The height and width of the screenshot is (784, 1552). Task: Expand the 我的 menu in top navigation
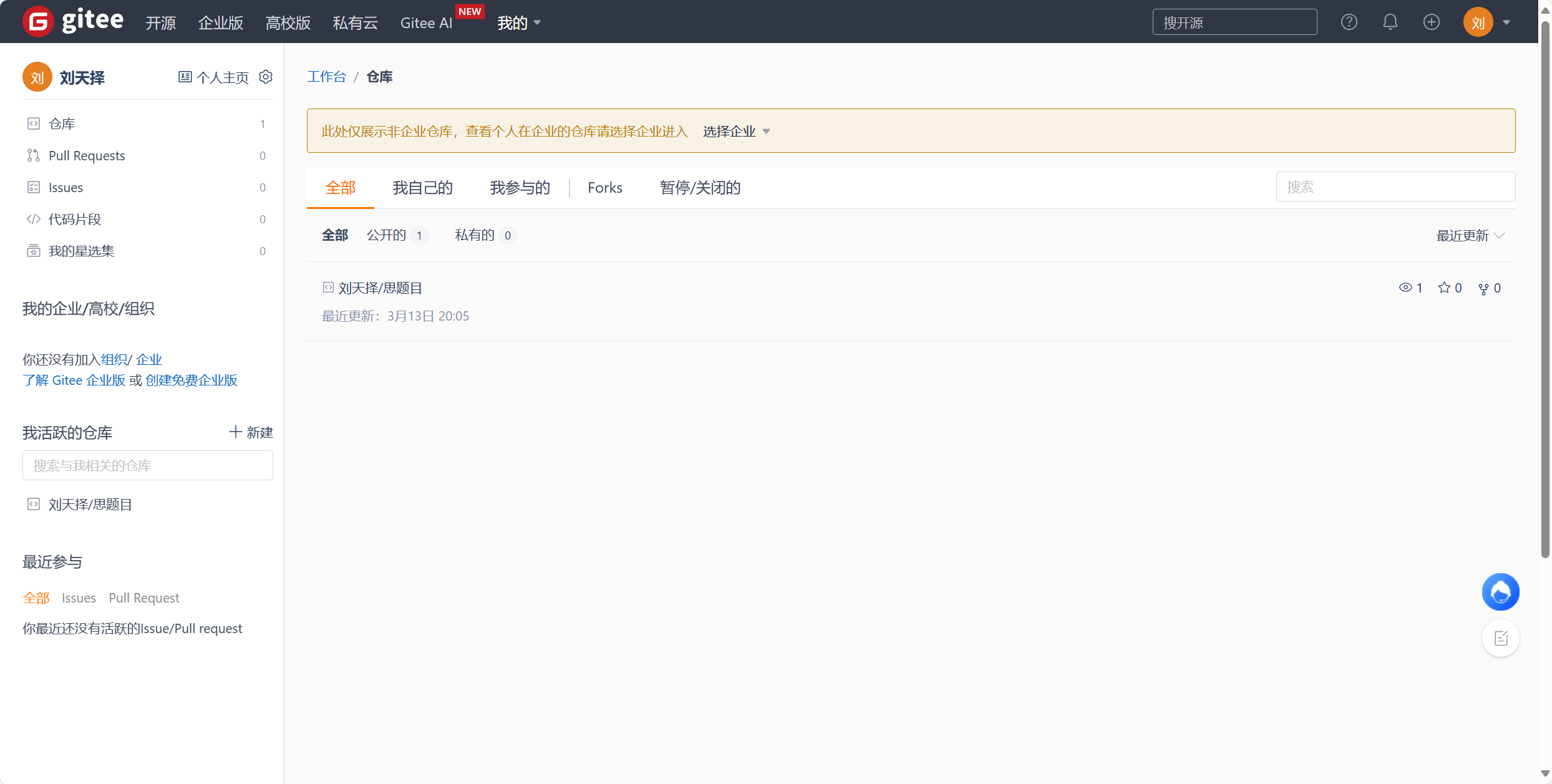tap(518, 23)
